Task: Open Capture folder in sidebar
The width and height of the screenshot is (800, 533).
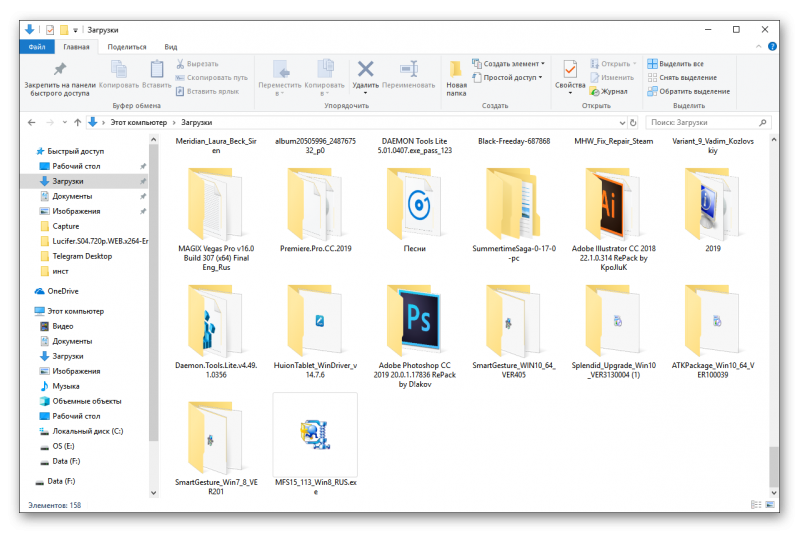Action: point(65,226)
